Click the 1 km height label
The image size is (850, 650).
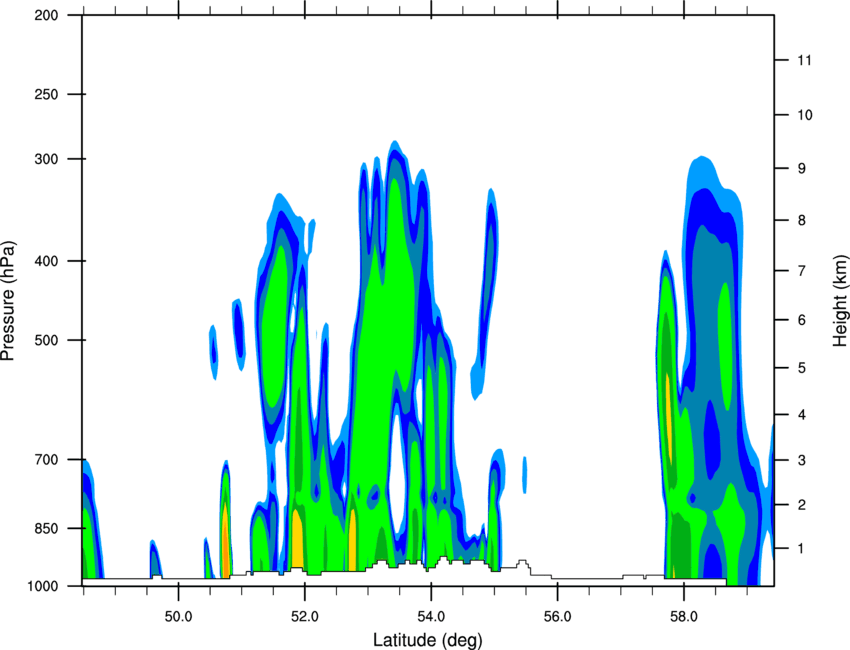802,549
